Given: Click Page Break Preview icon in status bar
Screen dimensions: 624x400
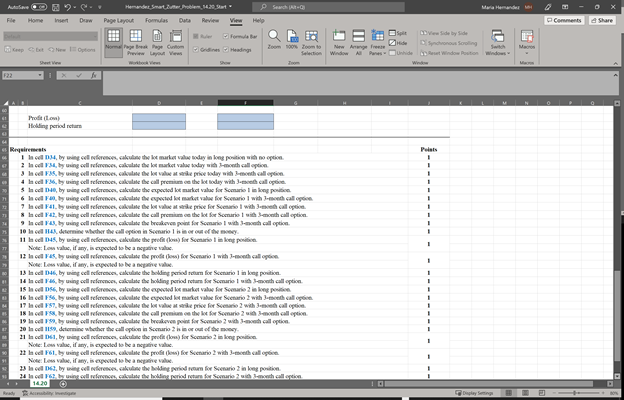Looking at the screenshot, I should (x=541, y=393).
